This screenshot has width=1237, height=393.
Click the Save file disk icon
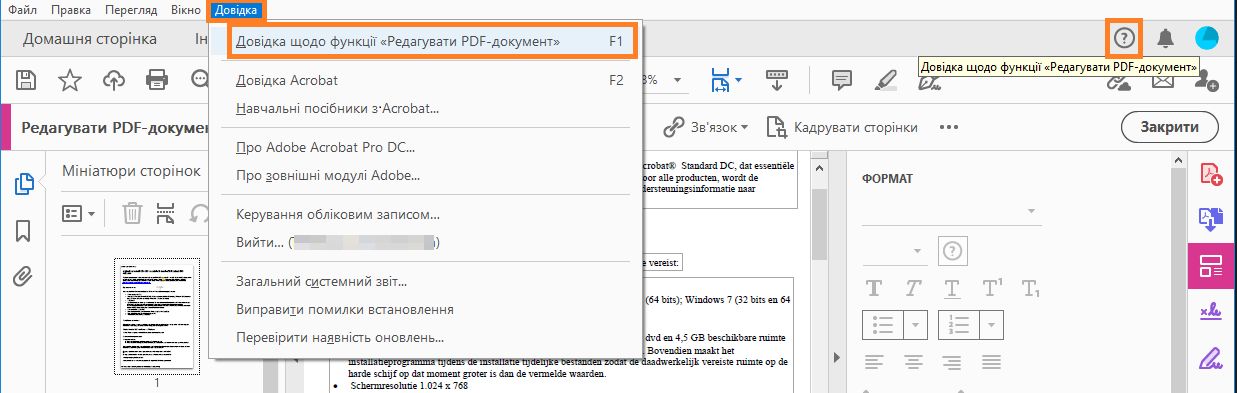click(27, 79)
